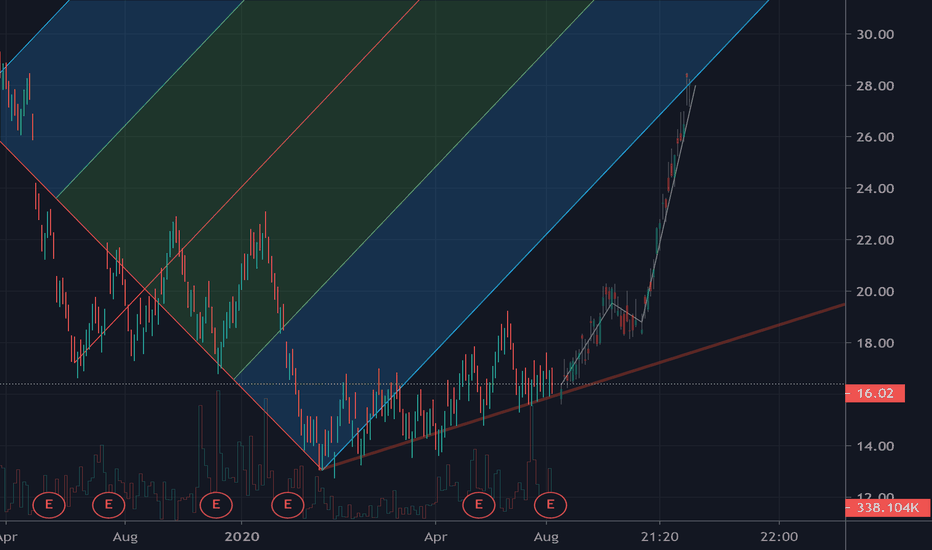Select the earnings E marker just after 2020
The width and height of the screenshot is (932, 550).
pyautogui.click(x=288, y=505)
